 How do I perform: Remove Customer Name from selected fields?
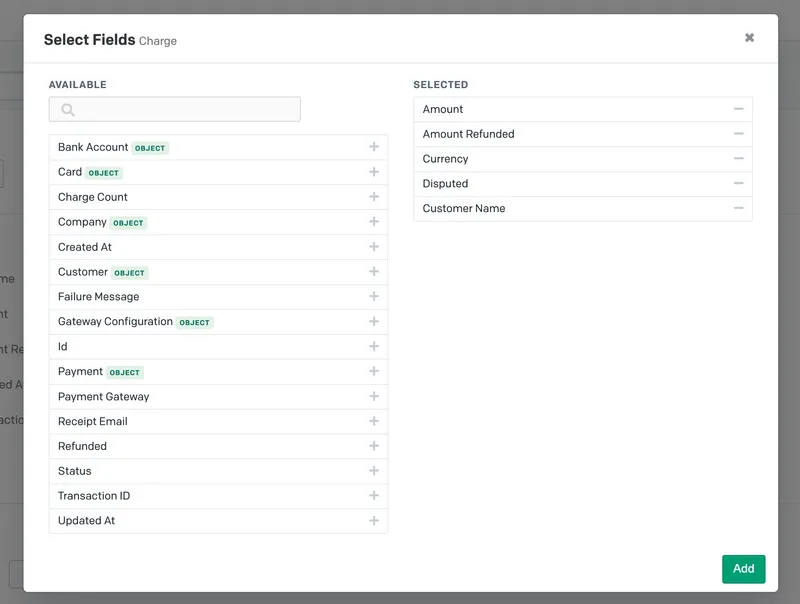coord(738,208)
